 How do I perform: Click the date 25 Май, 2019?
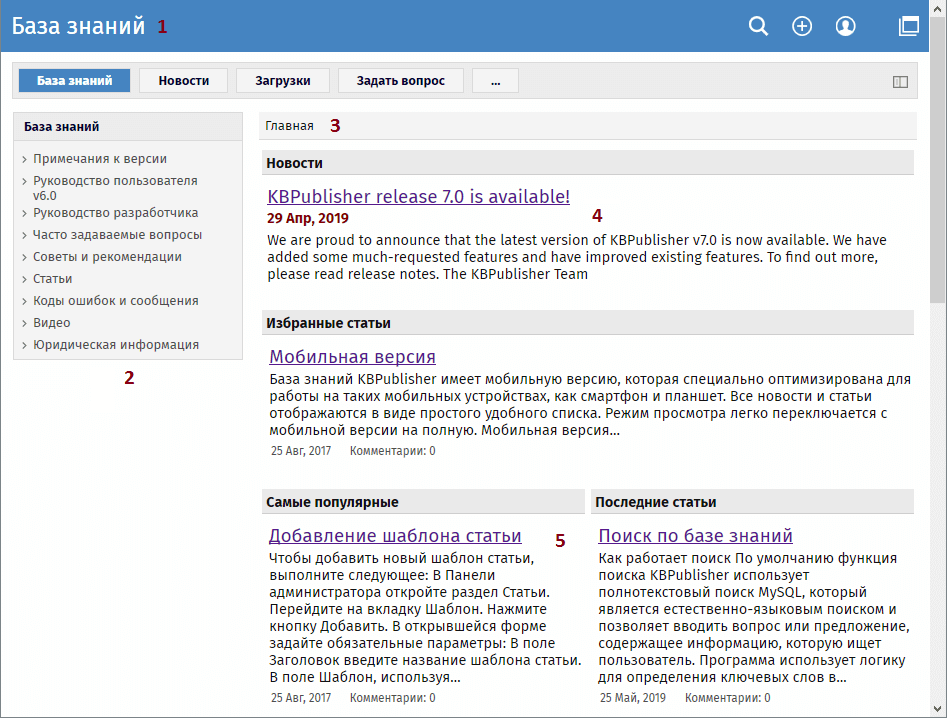[632, 697]
